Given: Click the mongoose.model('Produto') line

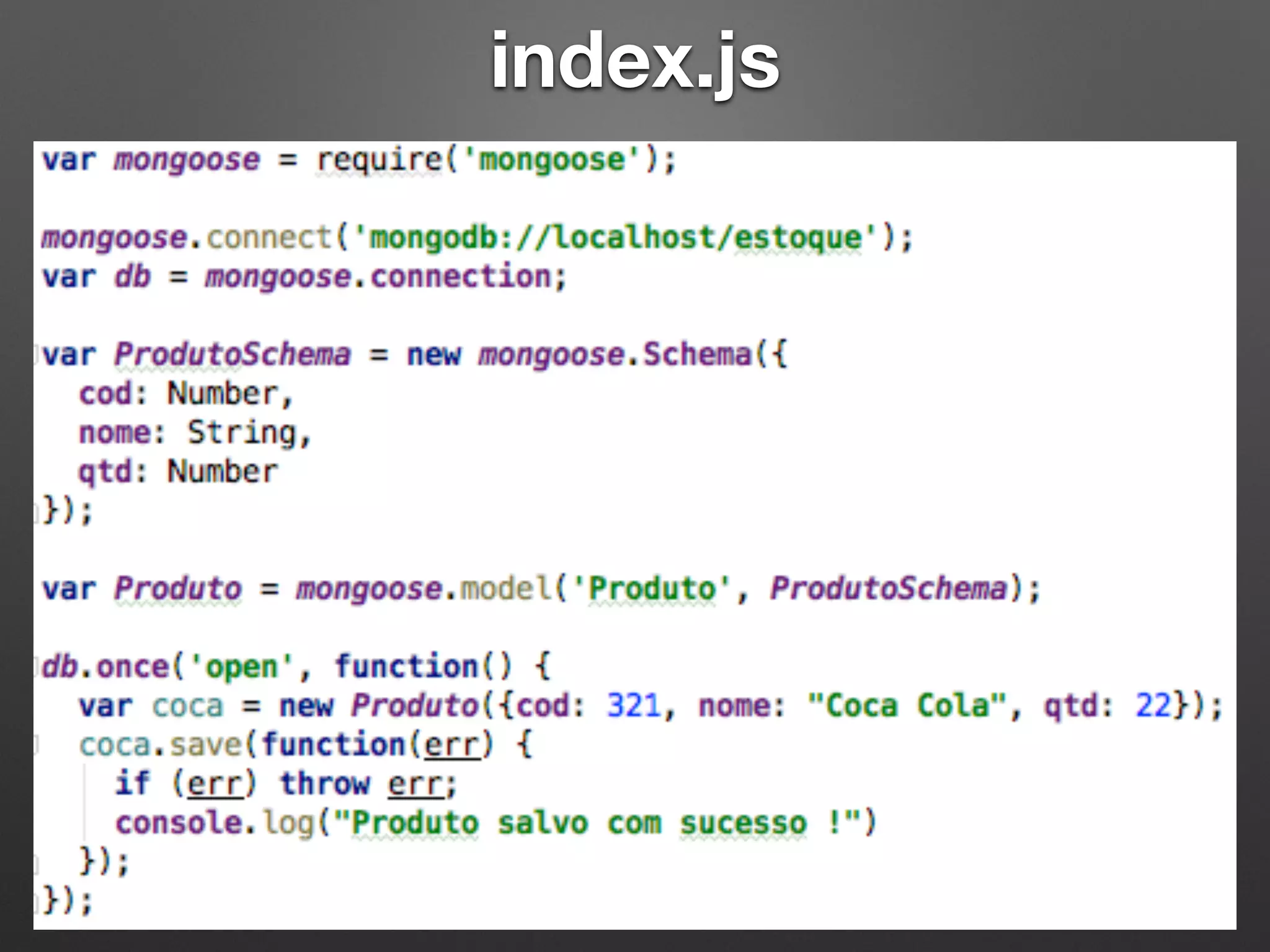Looking at the screenshot, I should click(540, 589).
